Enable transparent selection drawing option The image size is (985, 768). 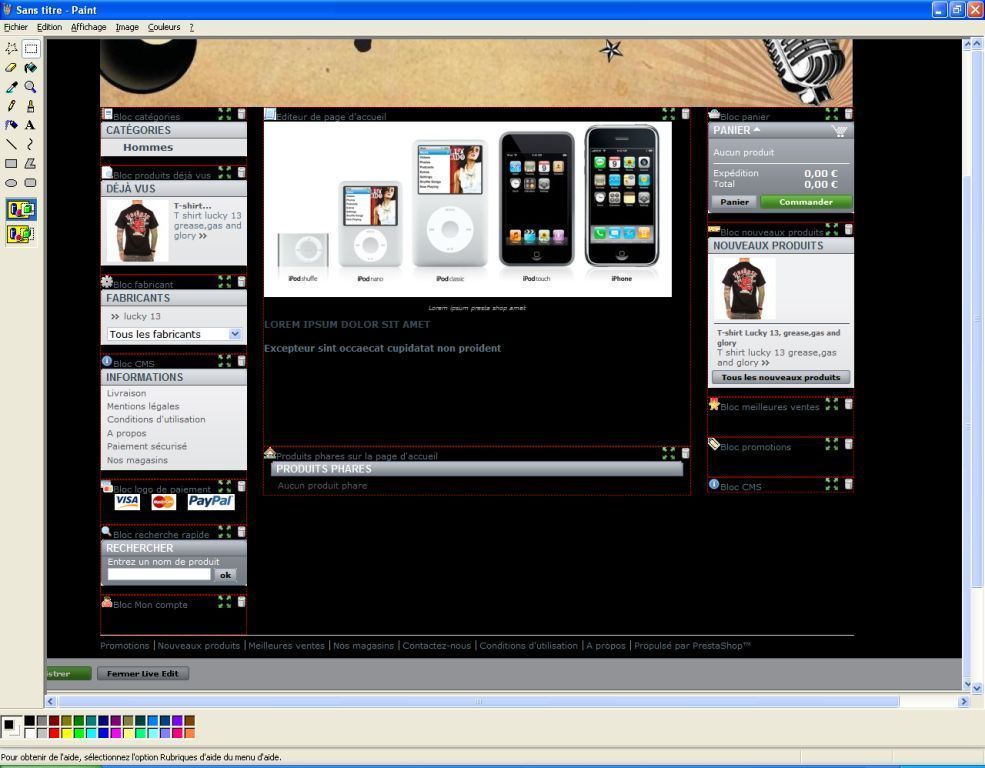point(21,234)
